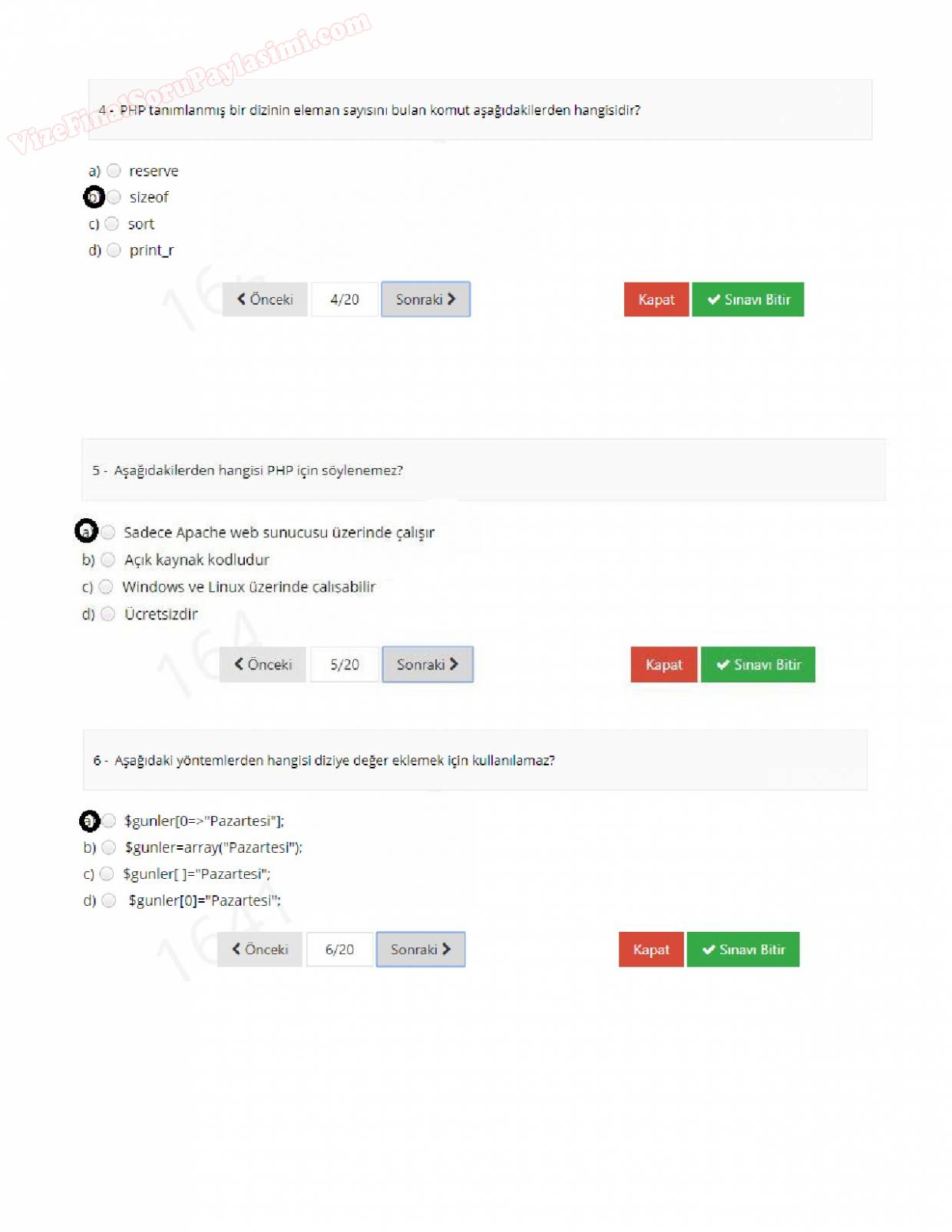Select 'Sadece Apache web sunucusu' answer
The width and height of the screenshot is (952, 1232).
(x=108, y=532)
